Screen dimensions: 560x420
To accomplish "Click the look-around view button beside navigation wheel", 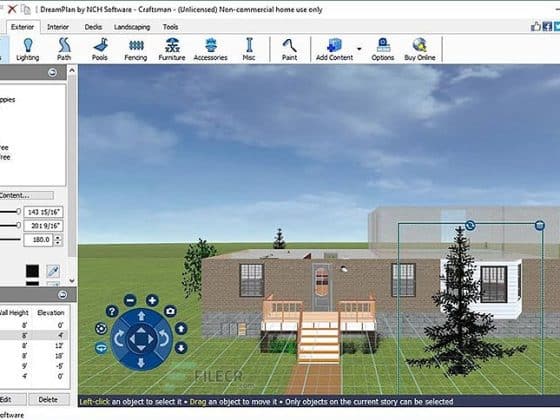I will [101, 348].
